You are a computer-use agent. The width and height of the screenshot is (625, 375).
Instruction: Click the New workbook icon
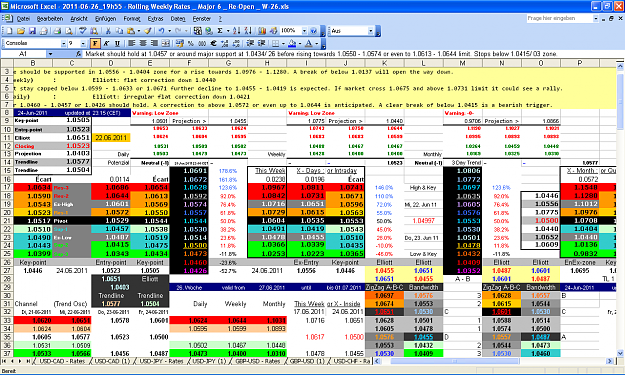[x=10, y=31]
